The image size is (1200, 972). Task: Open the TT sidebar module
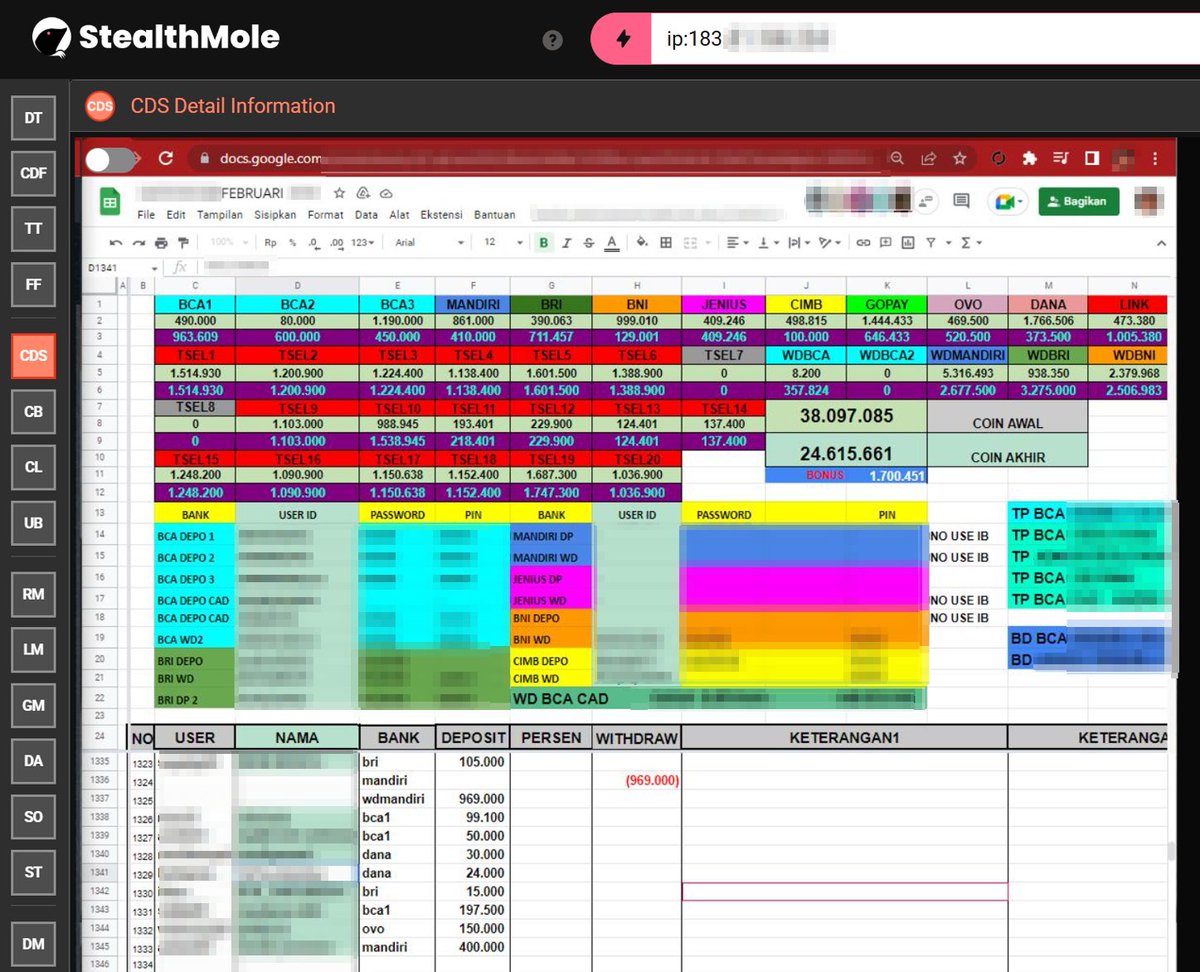click(34, 229)
